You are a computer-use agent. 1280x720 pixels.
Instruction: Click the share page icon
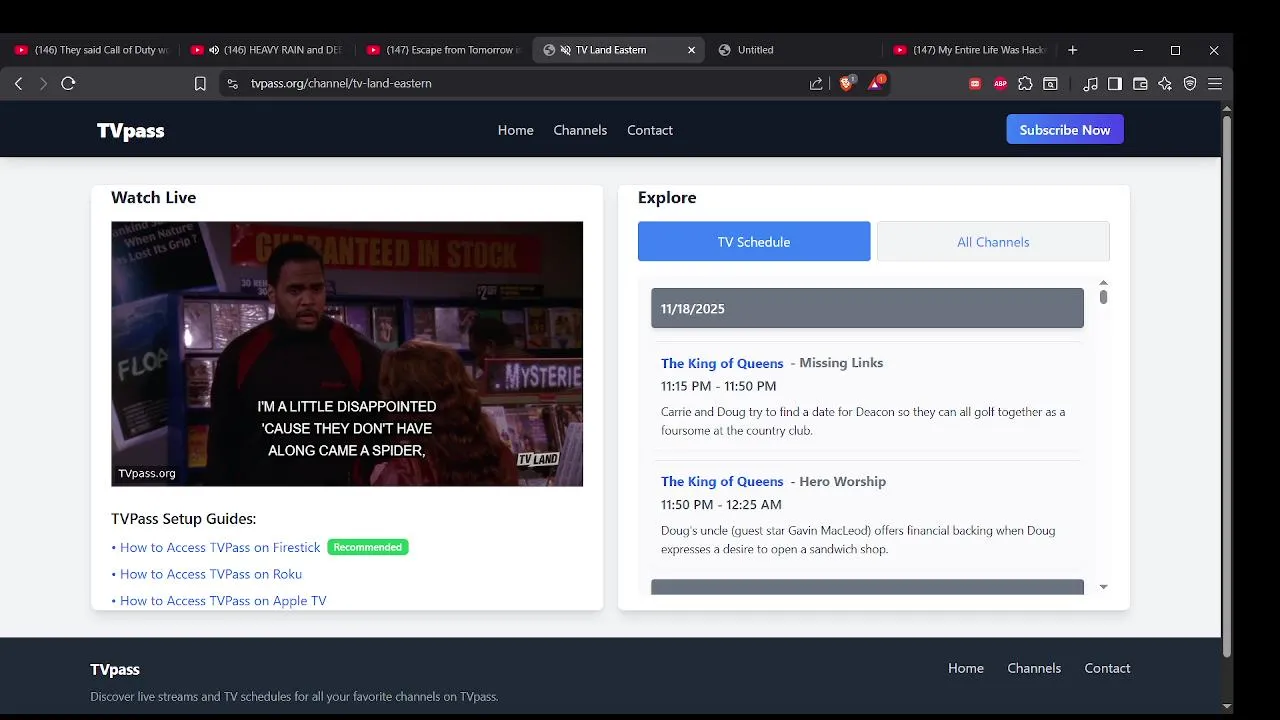point(816,84)
